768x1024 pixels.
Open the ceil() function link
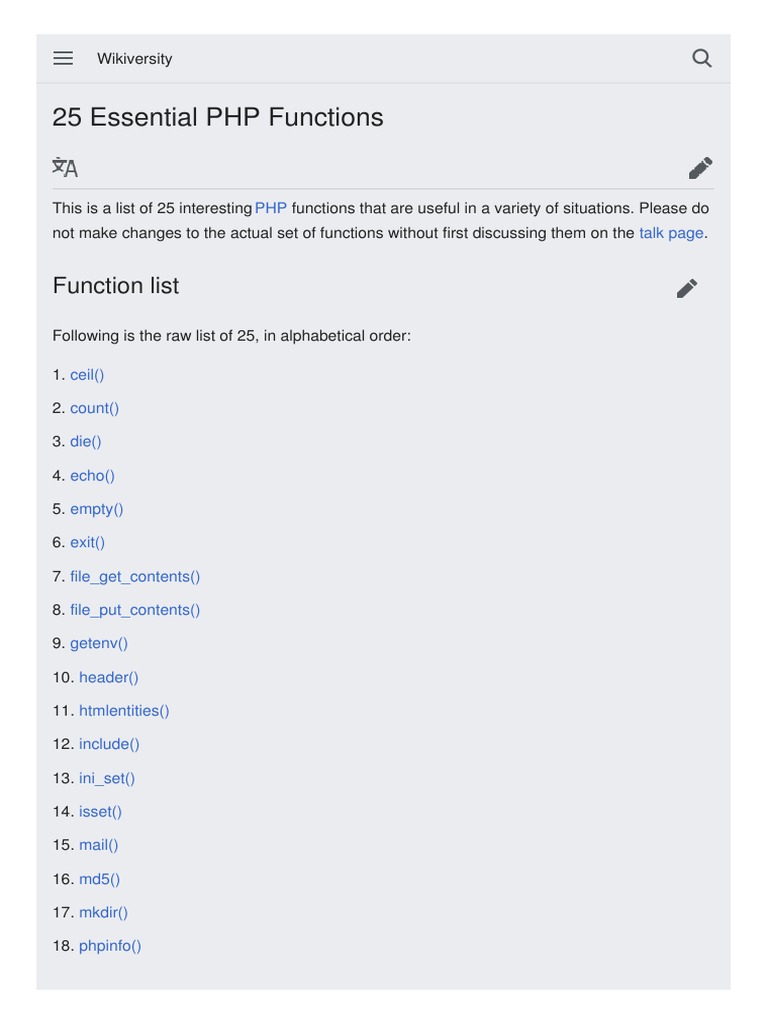[87, 375]
